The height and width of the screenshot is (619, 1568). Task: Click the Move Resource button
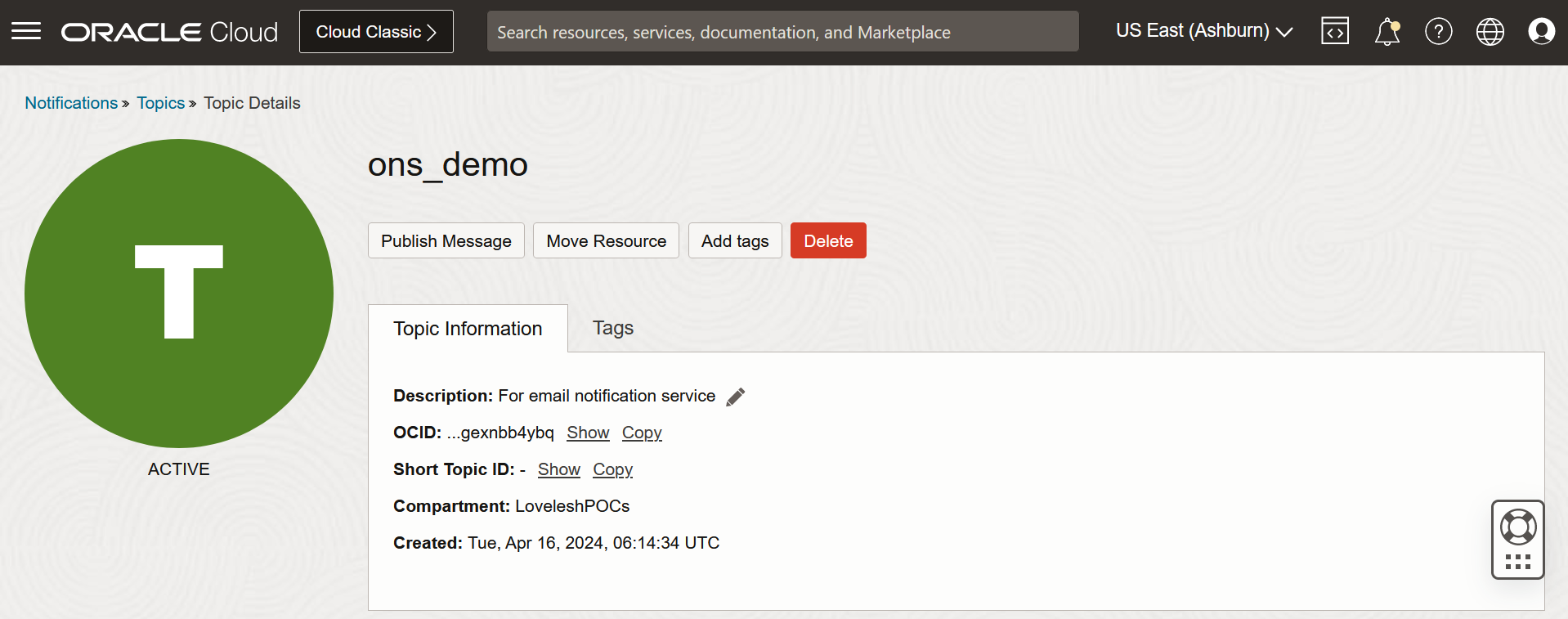click(607, 240)
